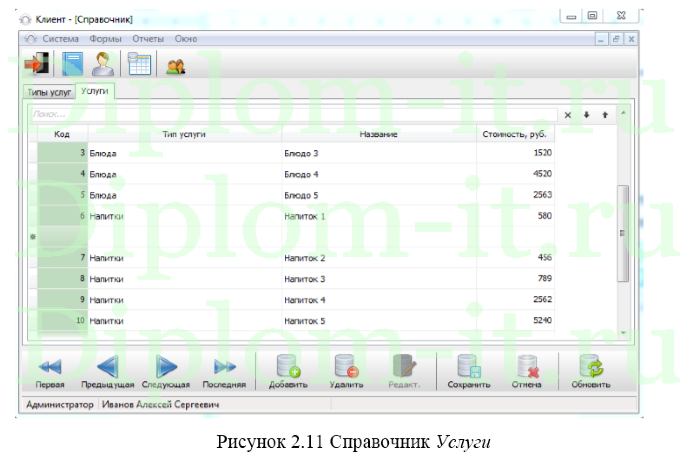Screen dimensions: 680x460
Task: Cancel changes with Отмена
Action: [526, 372]
